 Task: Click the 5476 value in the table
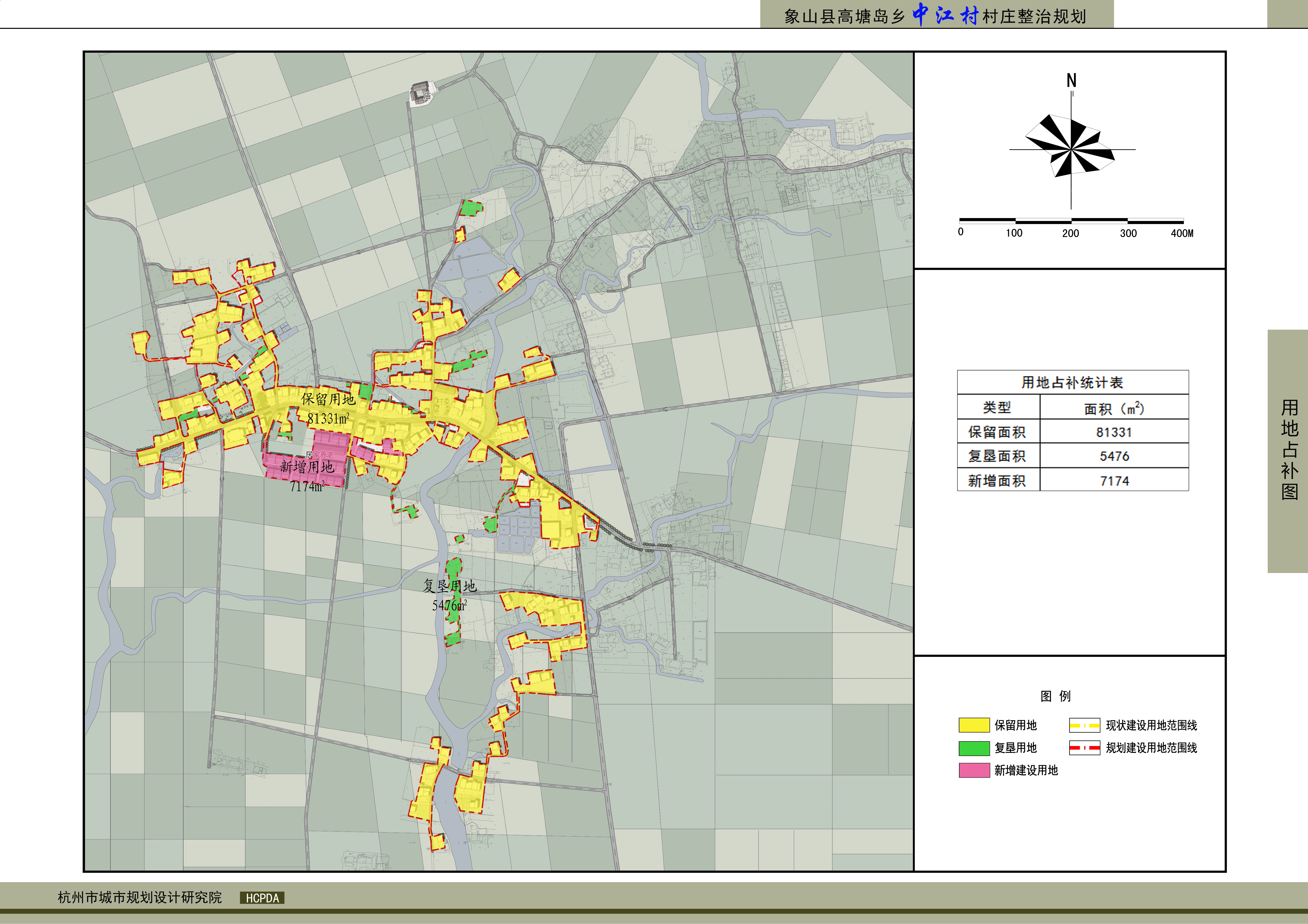(1114, 456)
